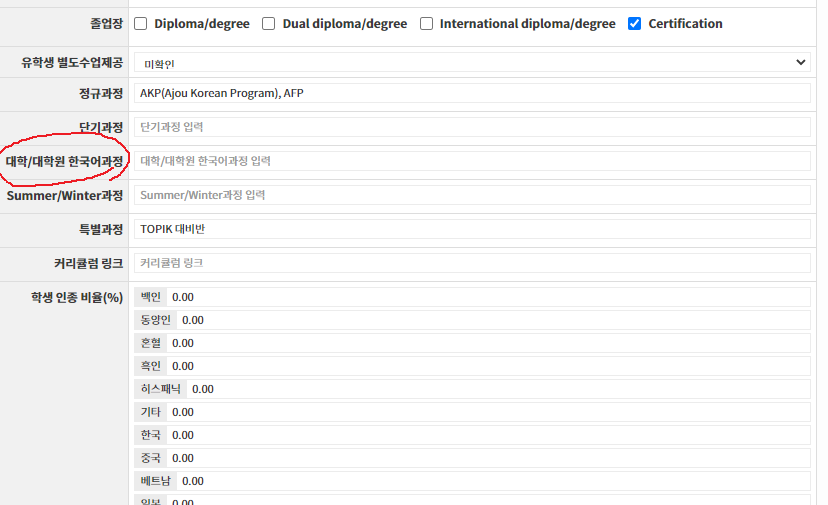Enable the Dual diploma/degree option
The width and height of the screenshot is (828, 505).
(268, 24)
